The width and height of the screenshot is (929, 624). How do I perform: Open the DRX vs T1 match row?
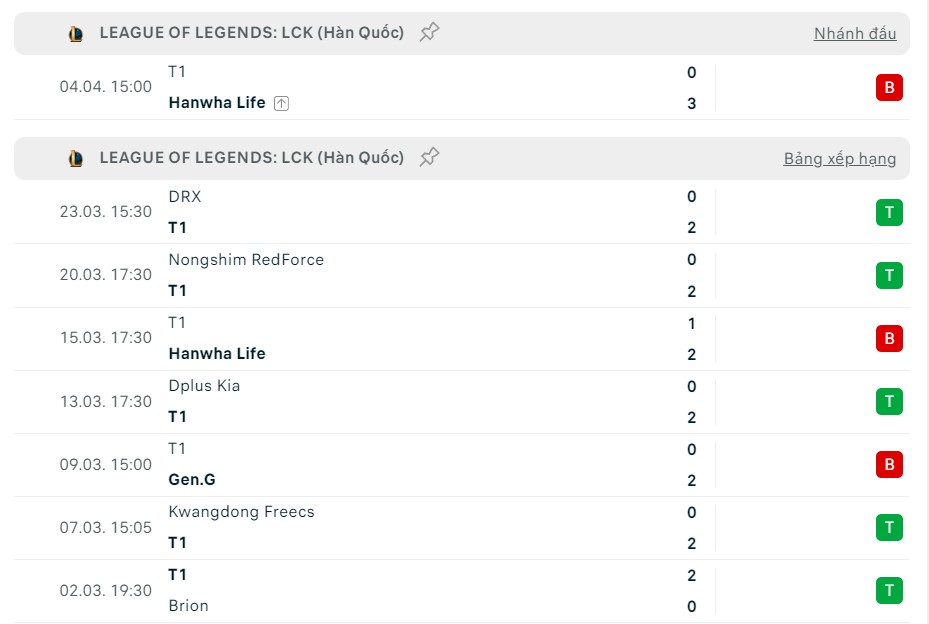pyautogui.click(x=400, y=212)
